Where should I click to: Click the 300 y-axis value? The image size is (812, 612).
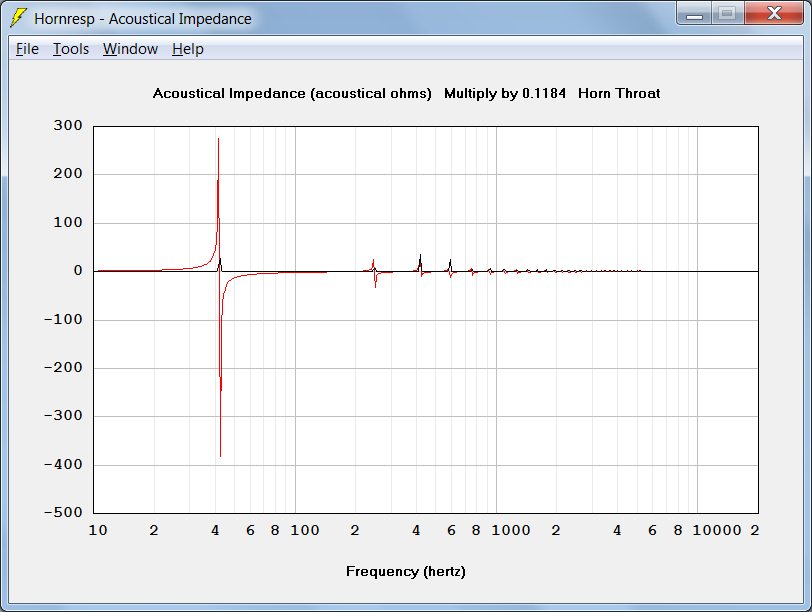pyautogui.click(x=68, y=125)
